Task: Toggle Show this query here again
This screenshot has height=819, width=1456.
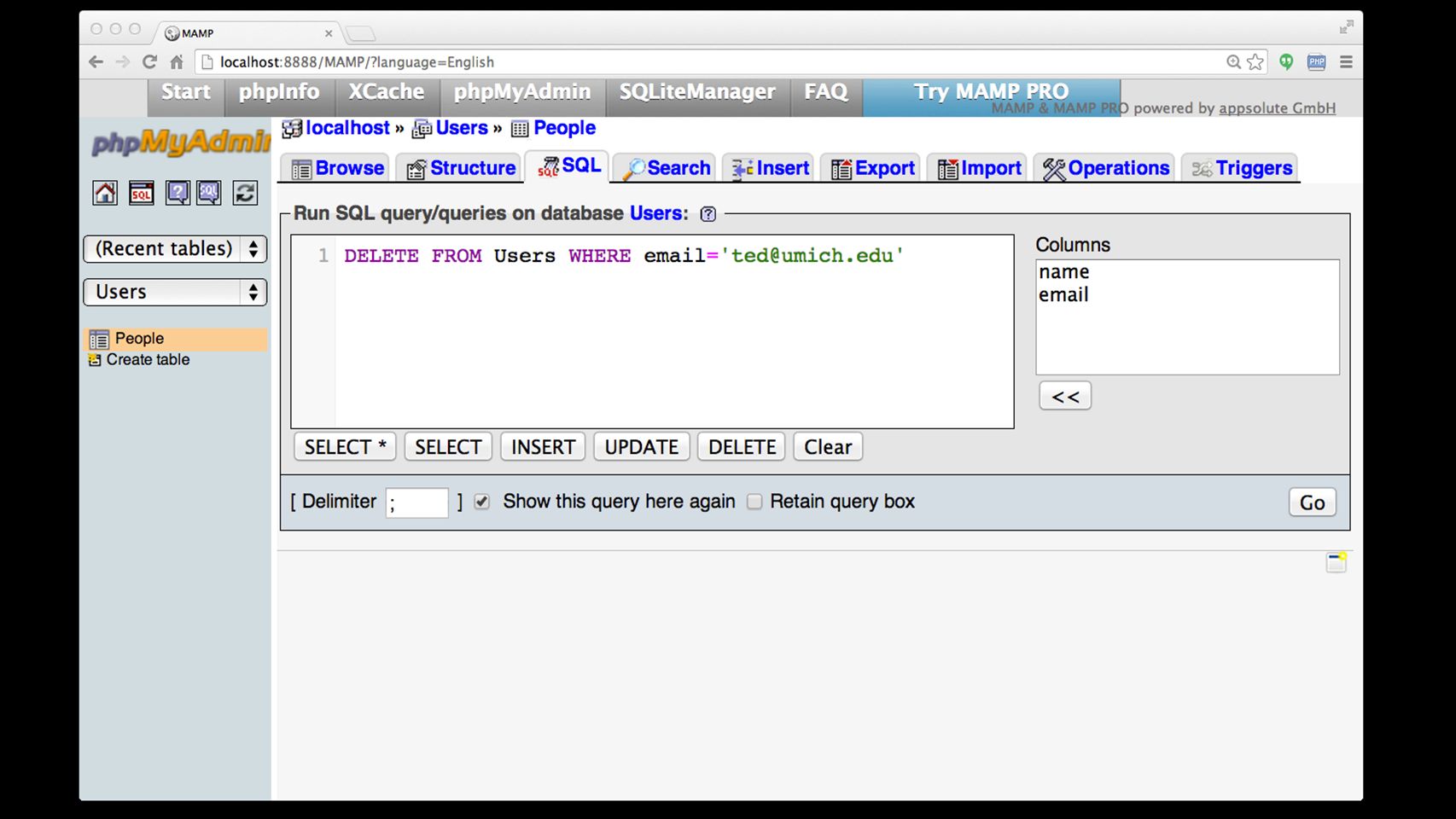Action: (x=482, y=502)
